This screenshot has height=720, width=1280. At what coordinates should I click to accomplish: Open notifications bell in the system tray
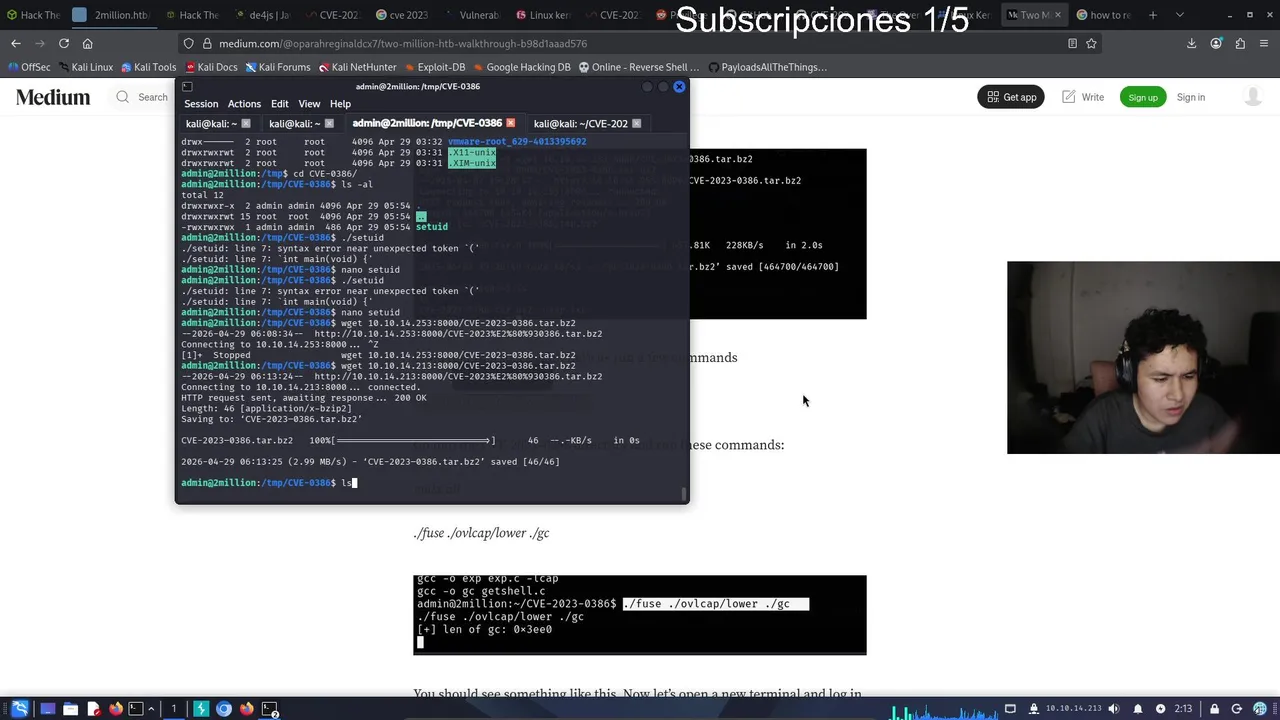pyautogui.click(x=1138, y=709)
